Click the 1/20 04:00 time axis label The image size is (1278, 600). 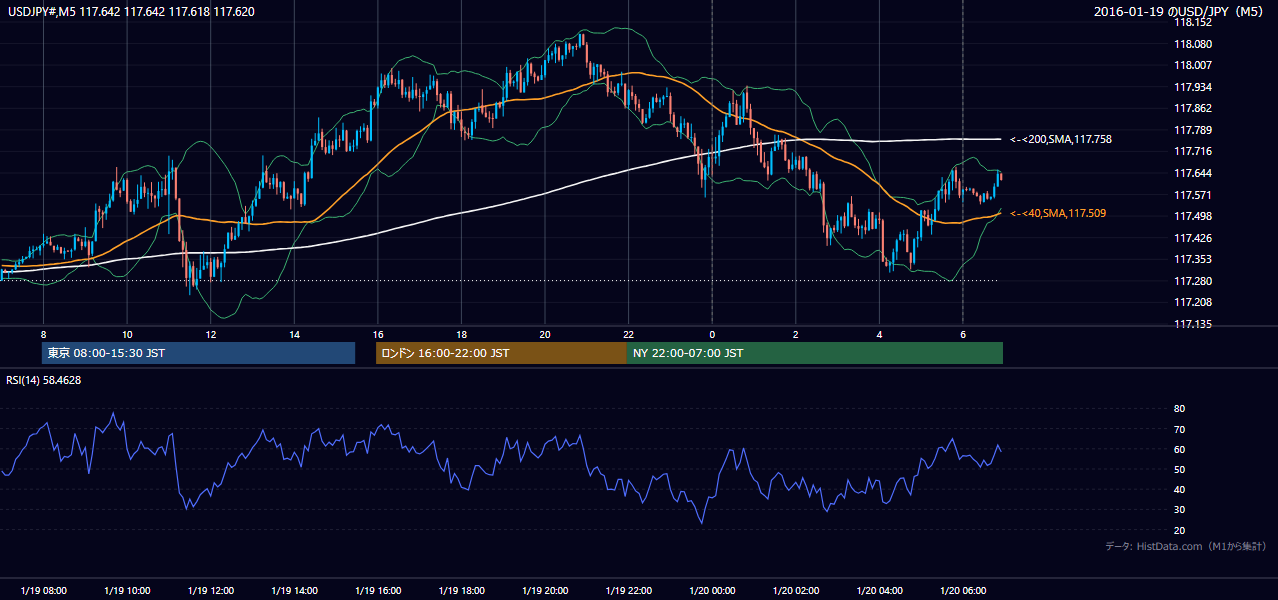pyautogui.click(x=879, y=590)
